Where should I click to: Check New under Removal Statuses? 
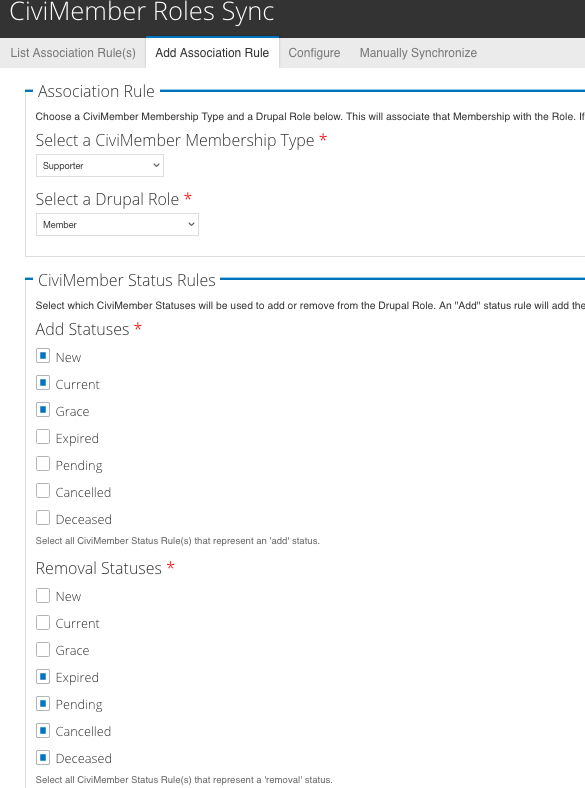click(43, 596)
